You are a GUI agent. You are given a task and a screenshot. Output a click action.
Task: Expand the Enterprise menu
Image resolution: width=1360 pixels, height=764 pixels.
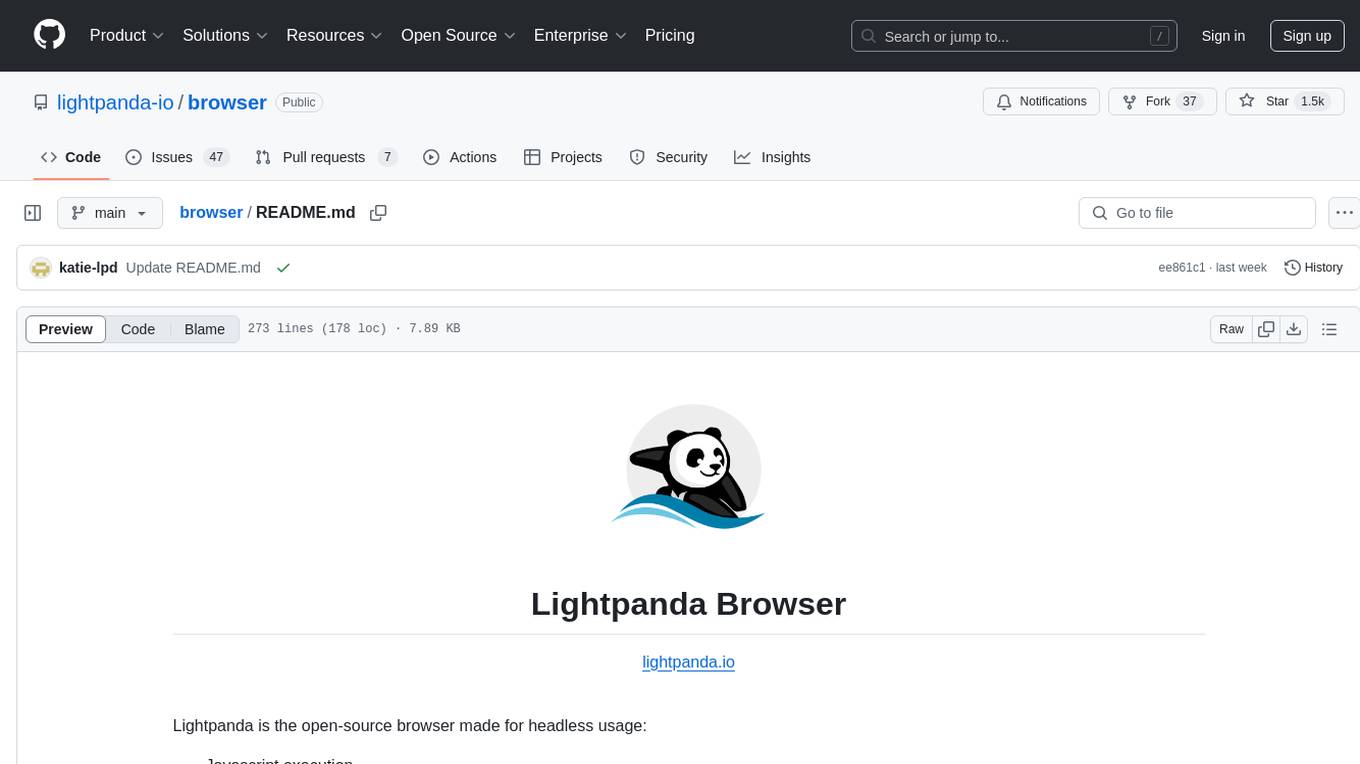580,35
